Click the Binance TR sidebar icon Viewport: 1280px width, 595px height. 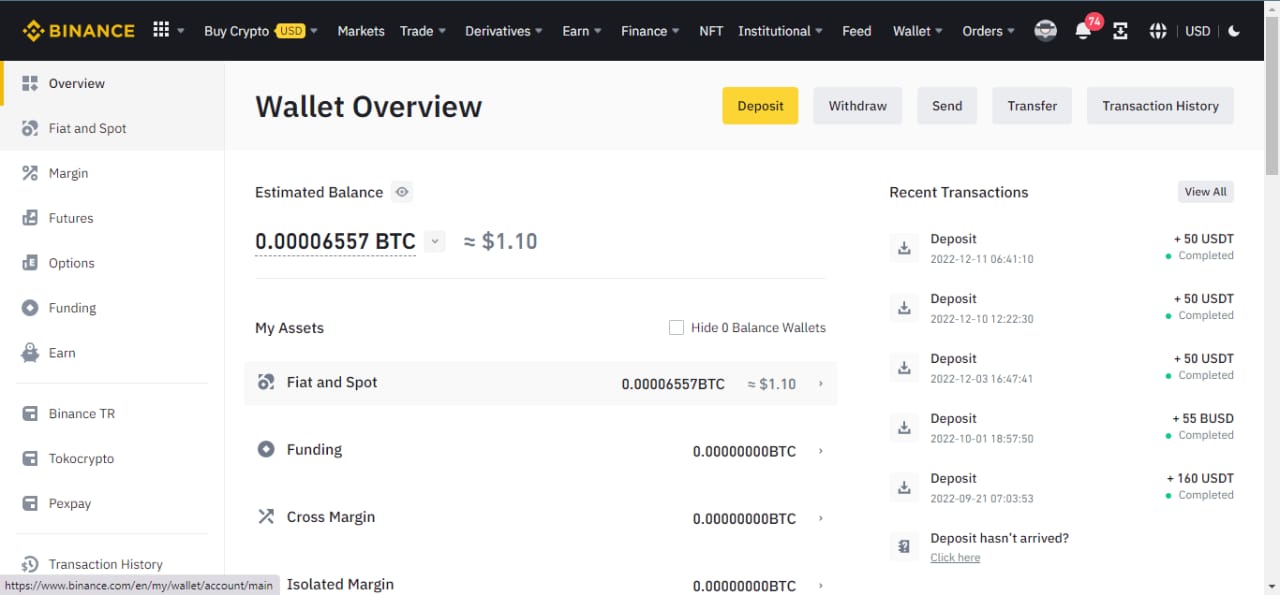30,413
